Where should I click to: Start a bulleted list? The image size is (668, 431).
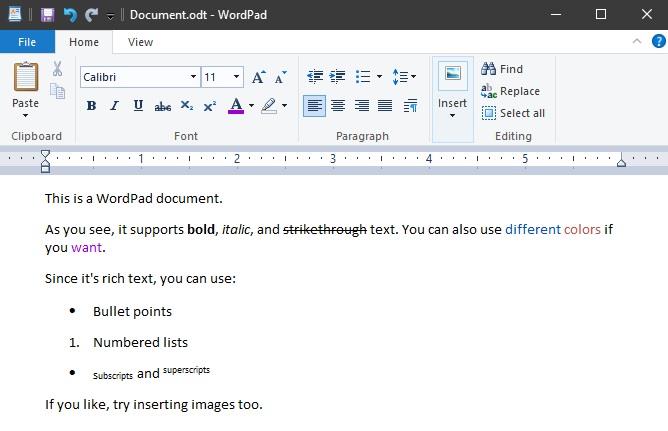tap(363, 77)
